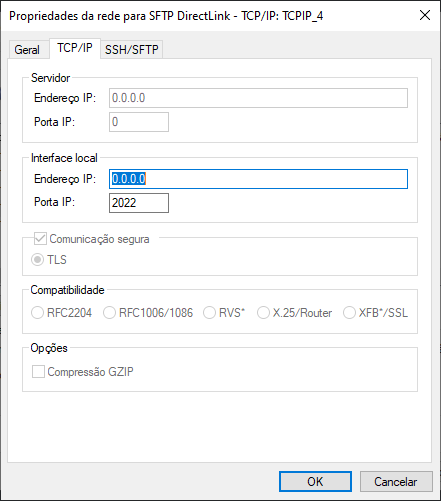Click the Servidor Endereço IP field
Screen dimensions: 441x501
(x=258, y=98)
